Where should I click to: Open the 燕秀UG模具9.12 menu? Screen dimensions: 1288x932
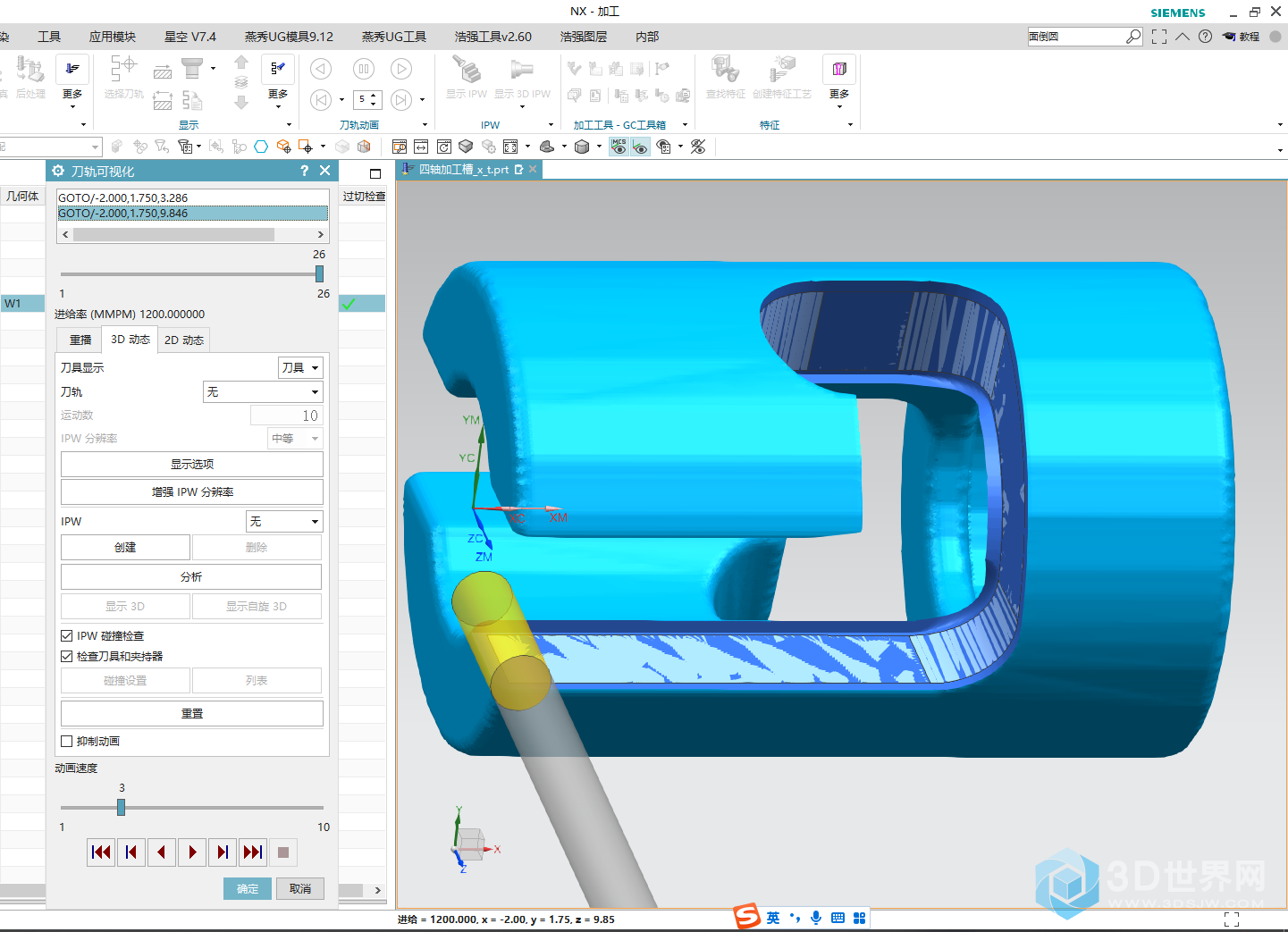click(289, 37)
